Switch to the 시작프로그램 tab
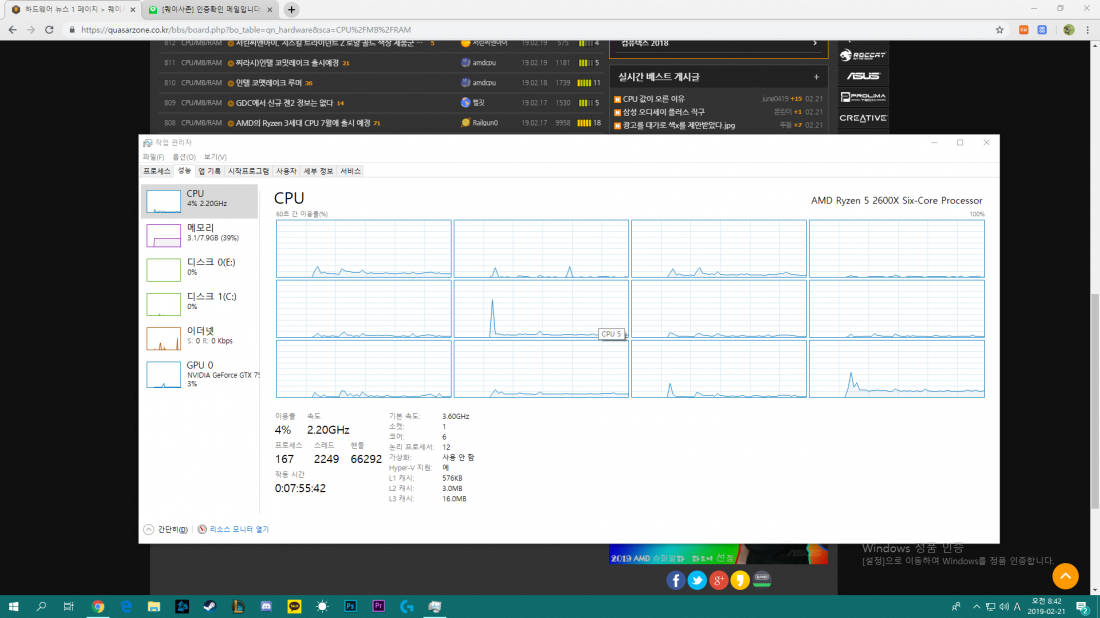This screenshot has height=618, width=1100. click(x=248, y=171)
